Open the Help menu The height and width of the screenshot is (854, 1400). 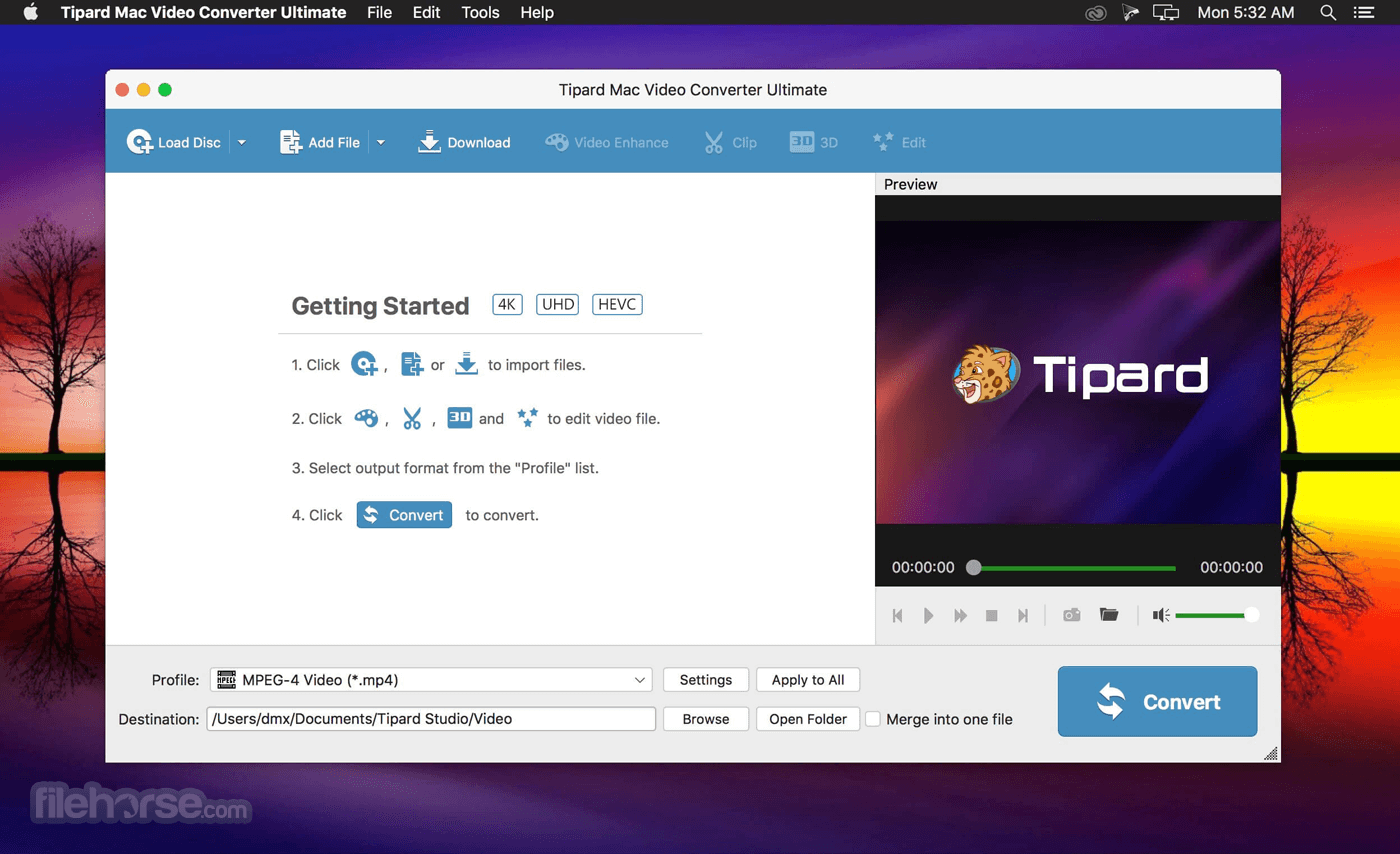537,13
